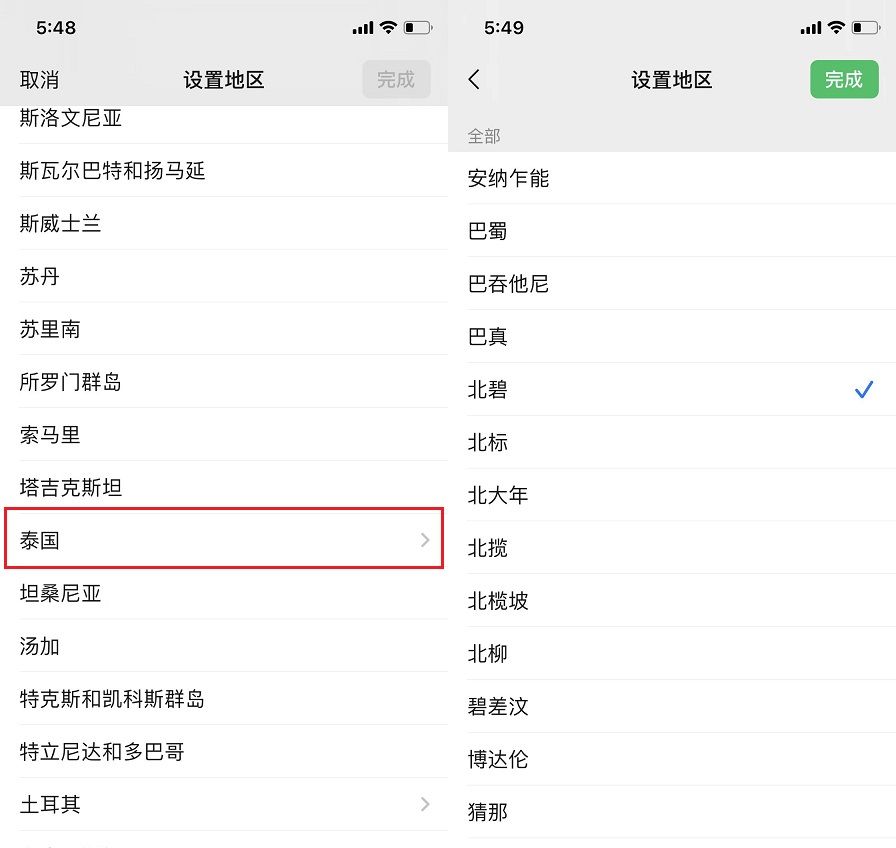This screenshot has width=896, height=848.
Task: Select 巴真 as the region
Action: click(x=488, y=337)
